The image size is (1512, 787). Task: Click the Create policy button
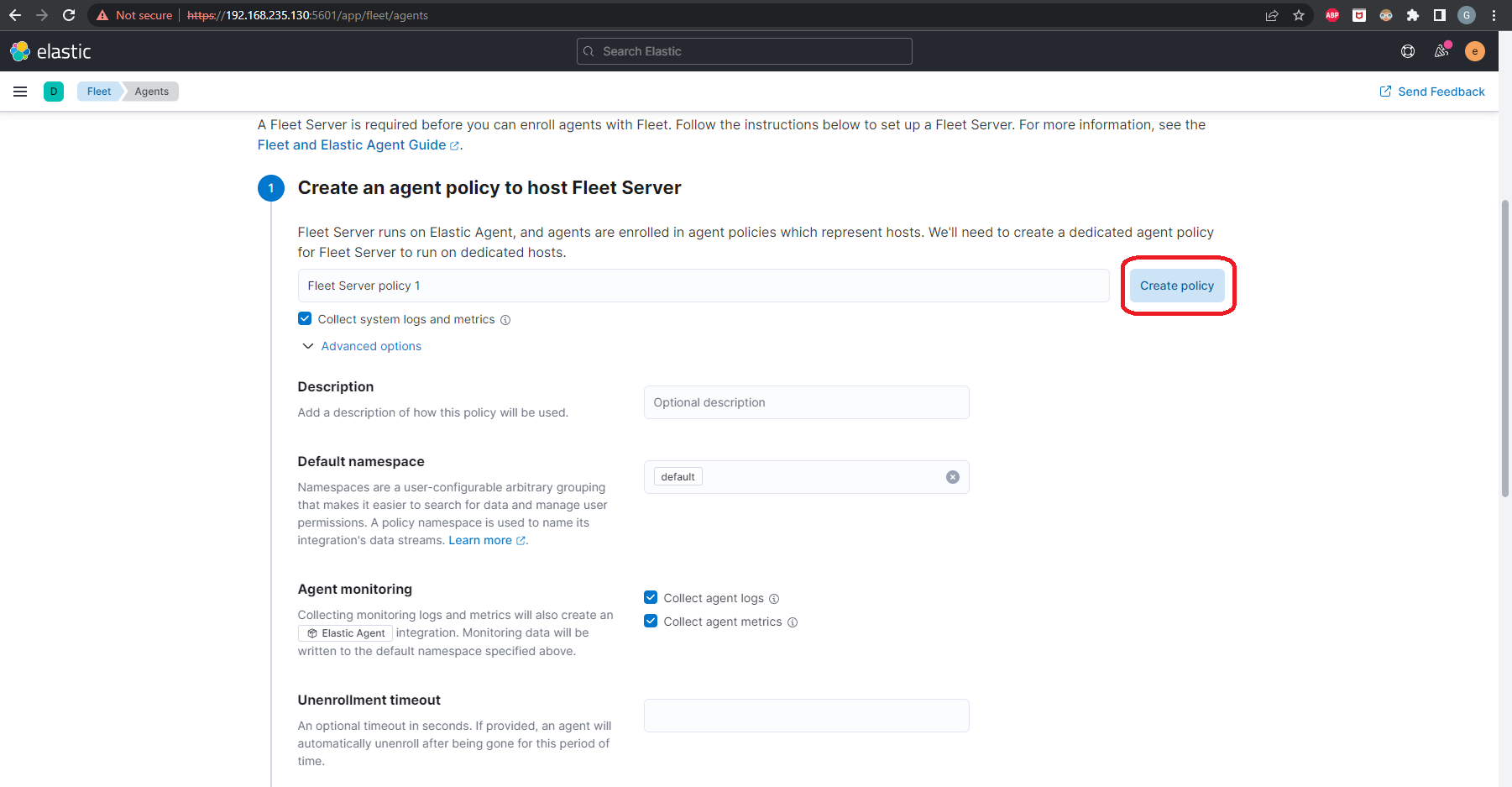1176,286
